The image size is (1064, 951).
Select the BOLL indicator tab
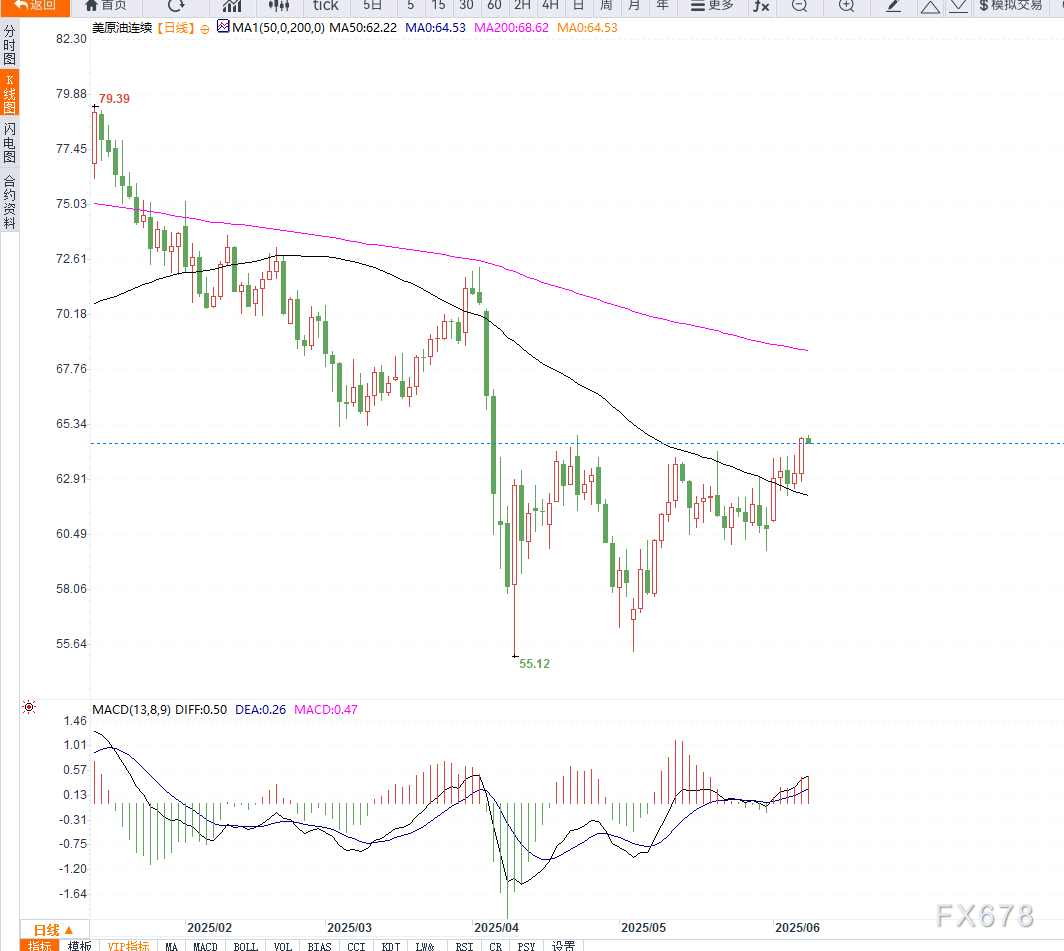point(245,945)
